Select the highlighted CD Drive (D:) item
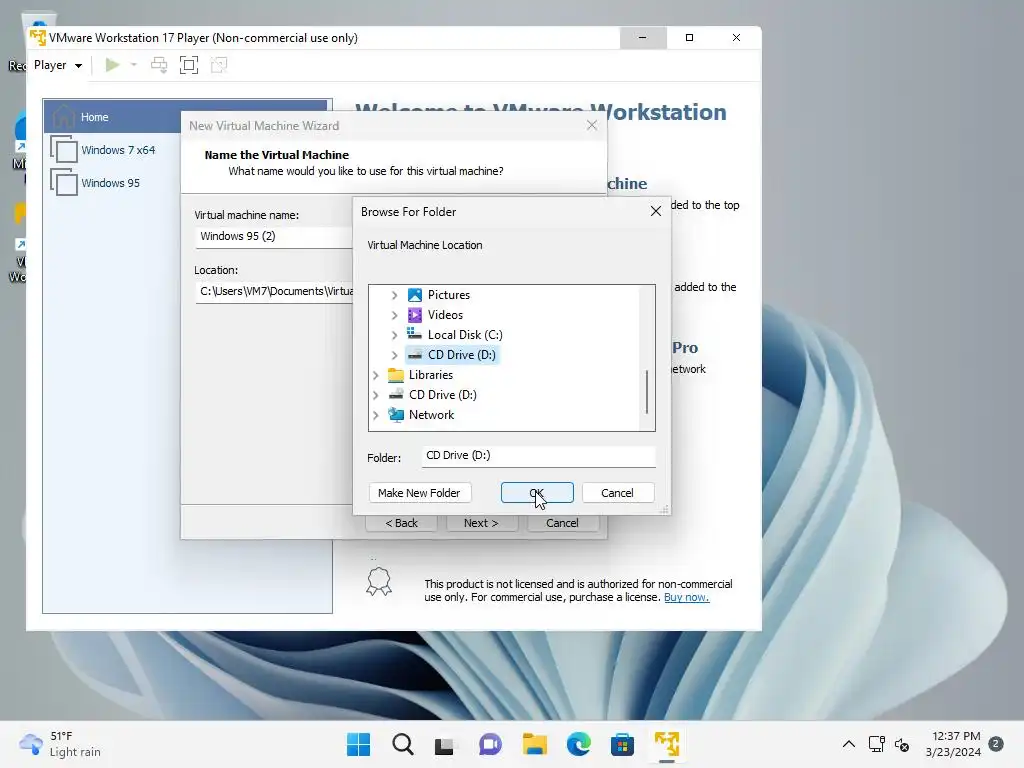Screen dimensions: 1024x768 [x=453, y=355]
